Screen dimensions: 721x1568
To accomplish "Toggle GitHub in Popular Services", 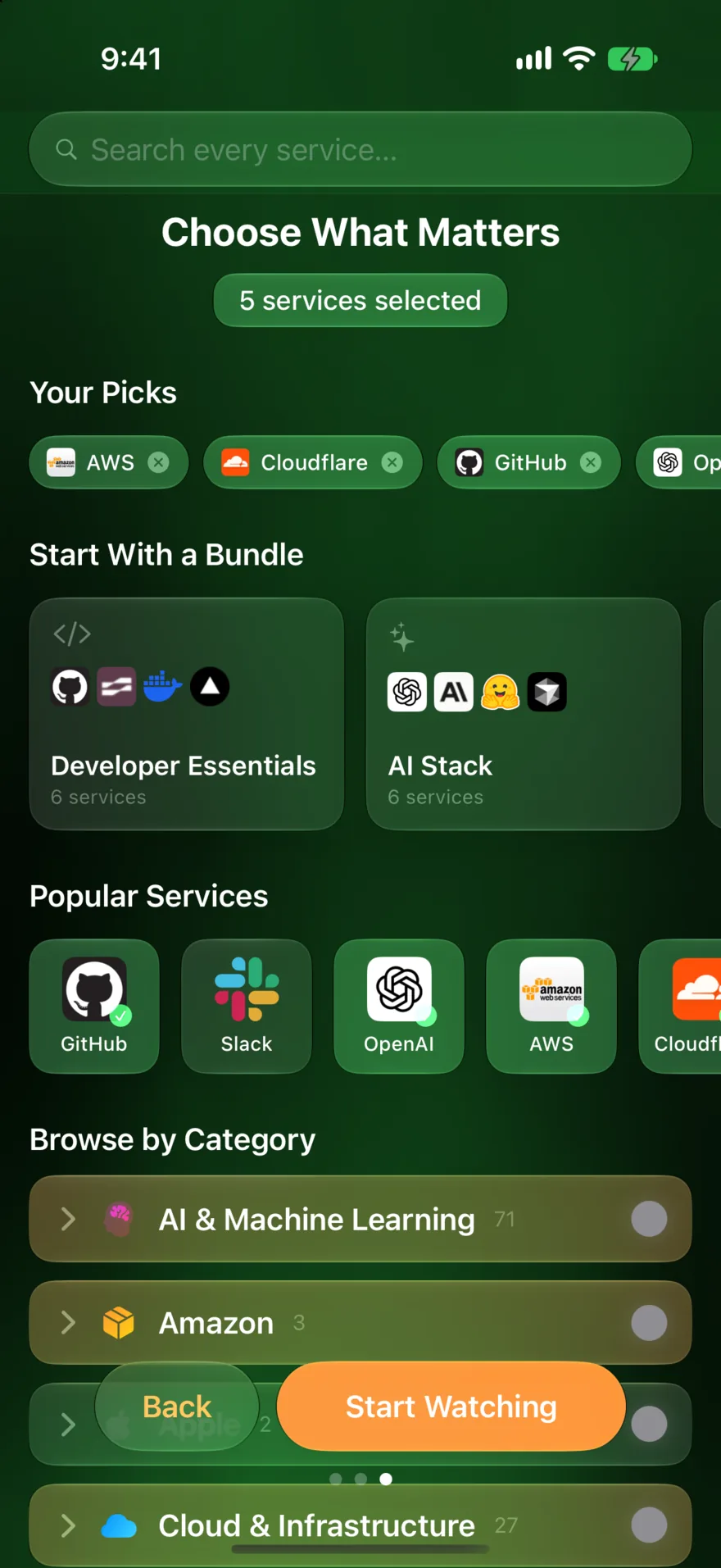I will pyautogui.click(x=94, y=1006).
